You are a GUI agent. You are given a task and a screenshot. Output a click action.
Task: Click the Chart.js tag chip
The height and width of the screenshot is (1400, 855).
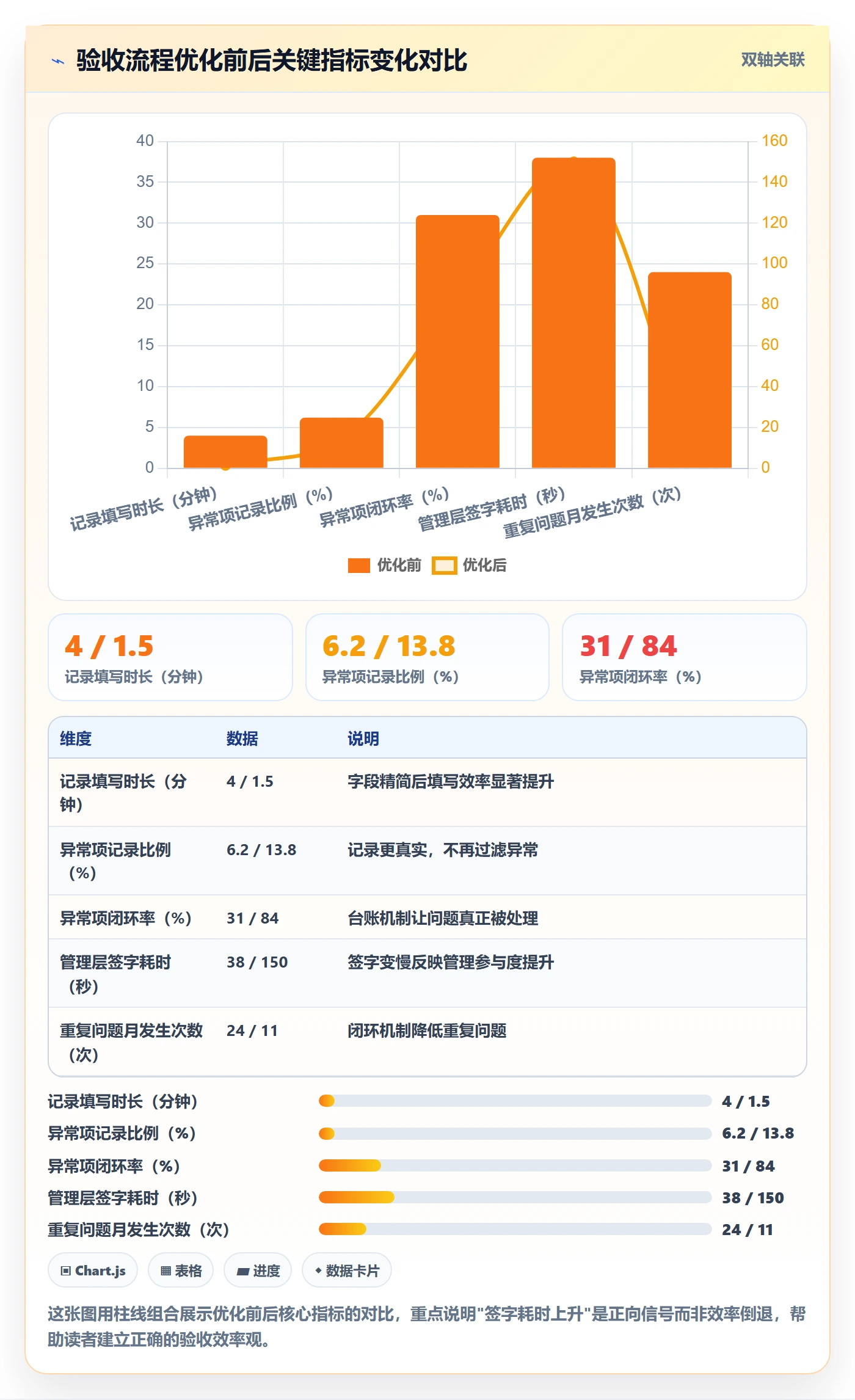[93, 1271]
